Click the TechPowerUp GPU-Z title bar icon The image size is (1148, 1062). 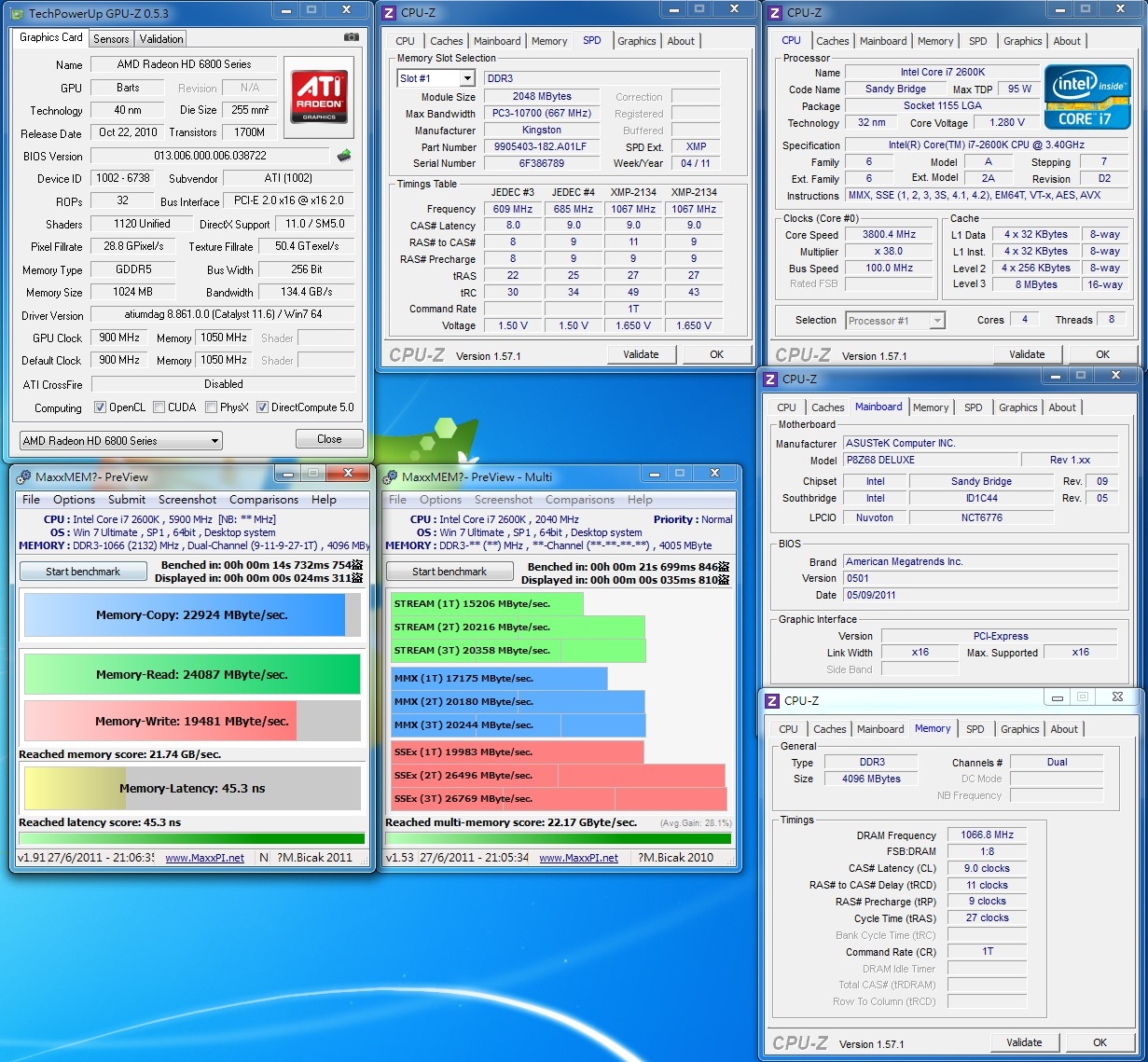coord(18,13)
